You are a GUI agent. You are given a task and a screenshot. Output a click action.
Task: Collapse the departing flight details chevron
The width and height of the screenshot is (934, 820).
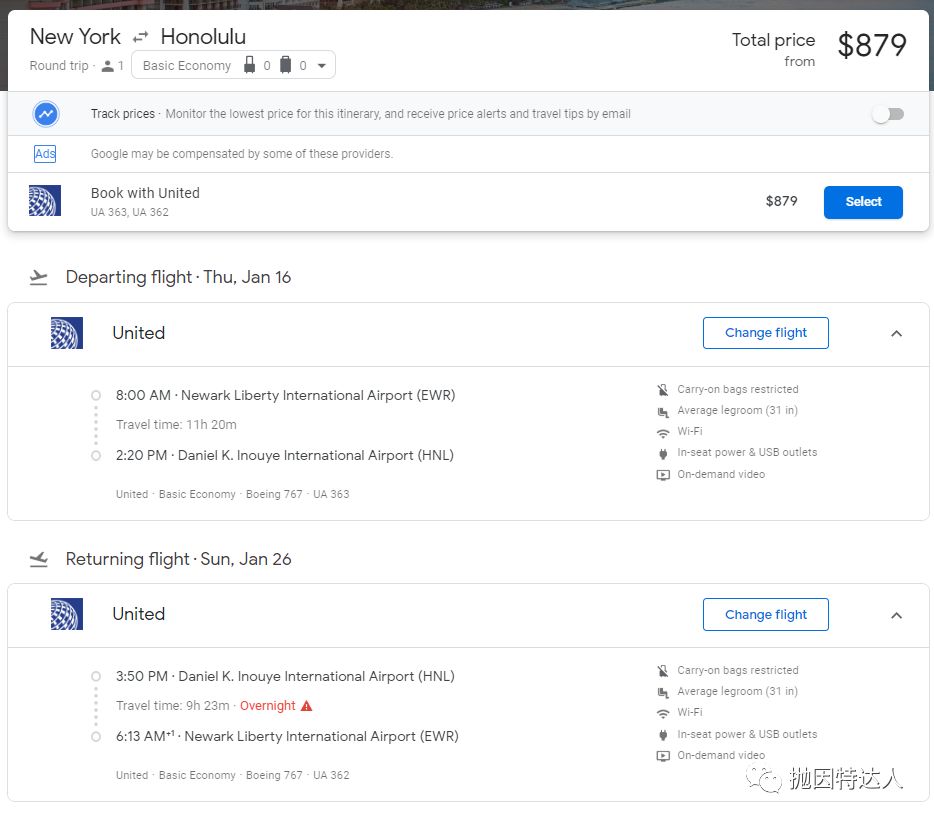pos(896,333)
